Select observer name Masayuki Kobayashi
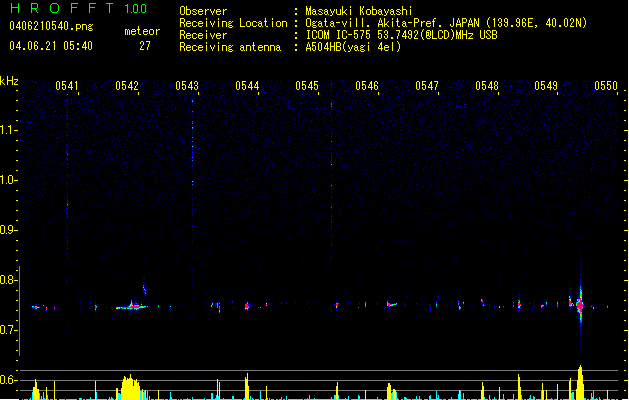 359,11
